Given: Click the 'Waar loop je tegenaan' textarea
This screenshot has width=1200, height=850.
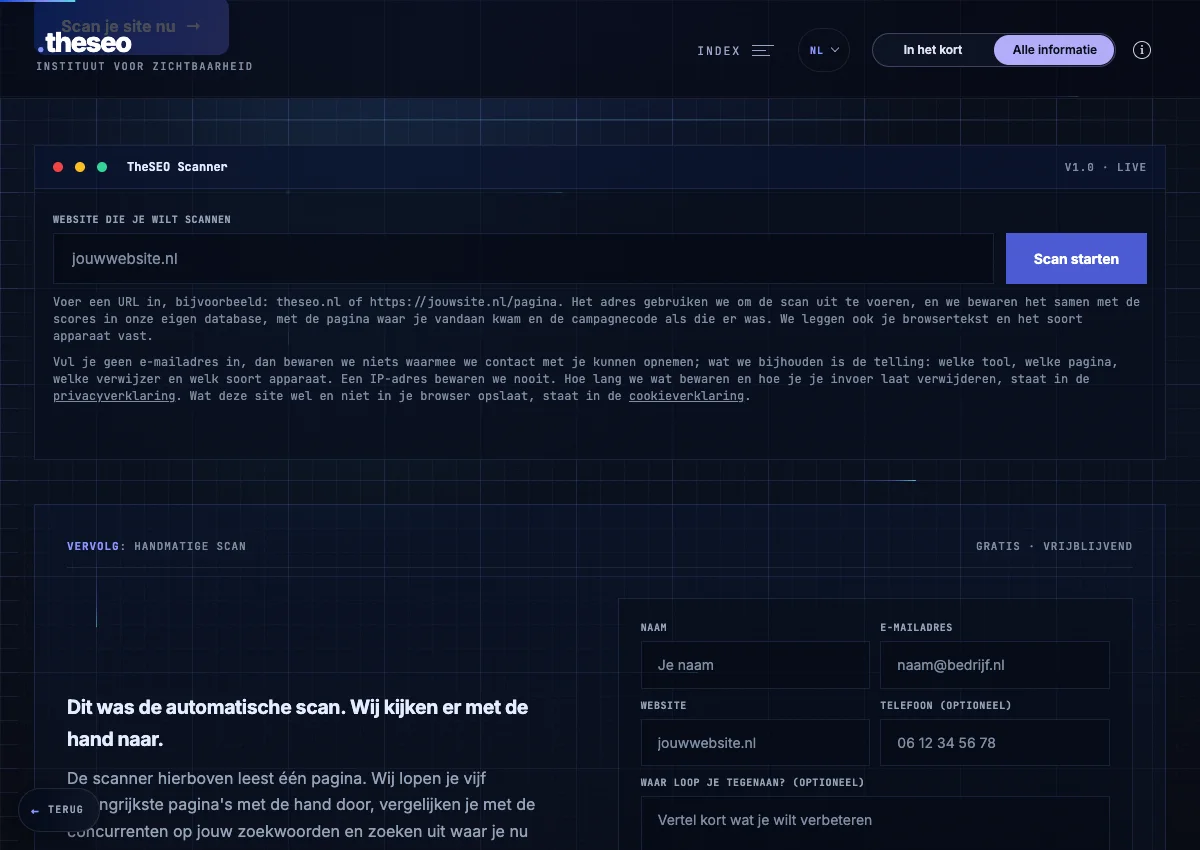Looking at the screenshot, I should tap(875, 822).
